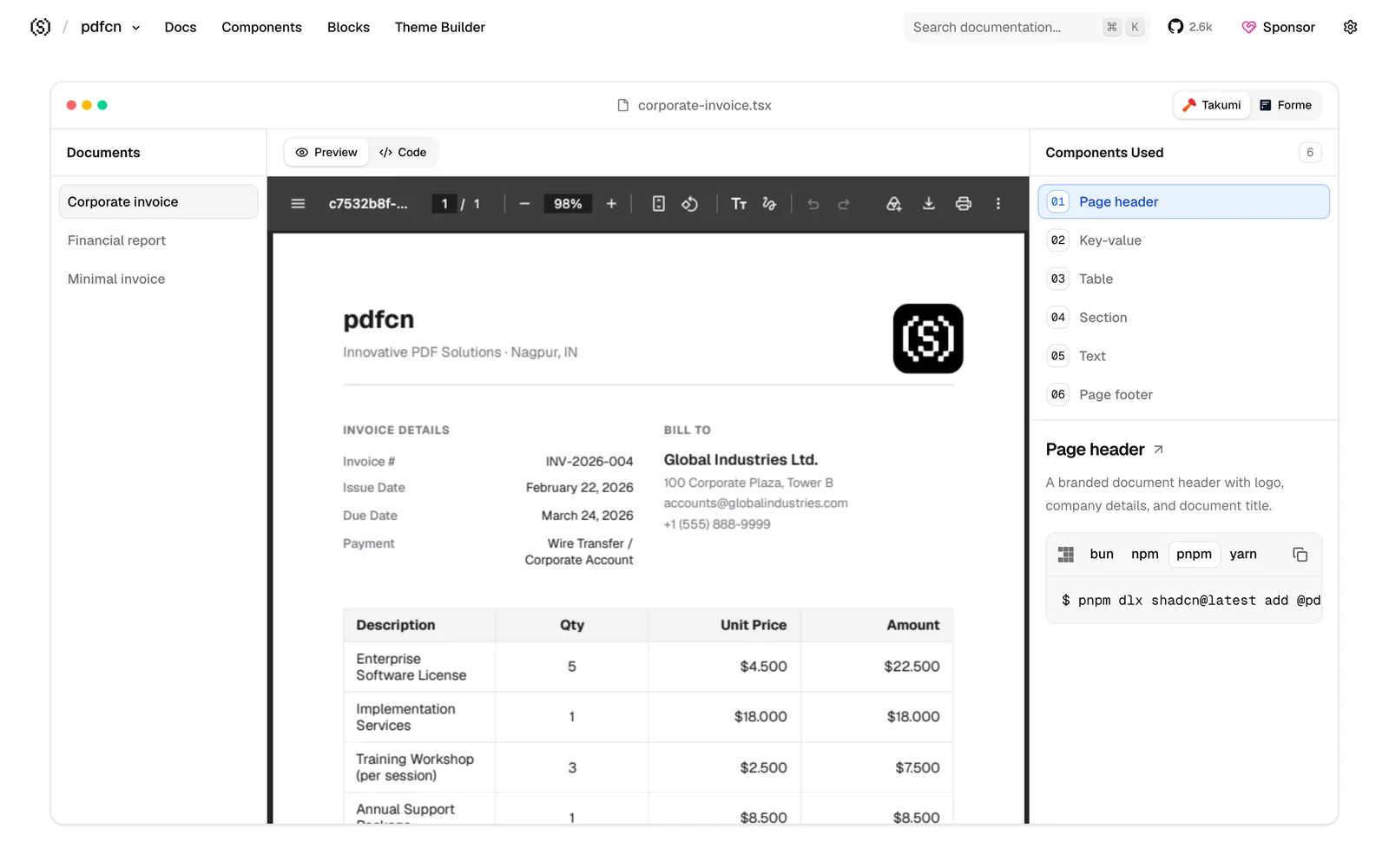Image resolution: width=1389 pixels, height=868 pixels.
Task: Select the Key-value component
Action: coord(1184,240)
